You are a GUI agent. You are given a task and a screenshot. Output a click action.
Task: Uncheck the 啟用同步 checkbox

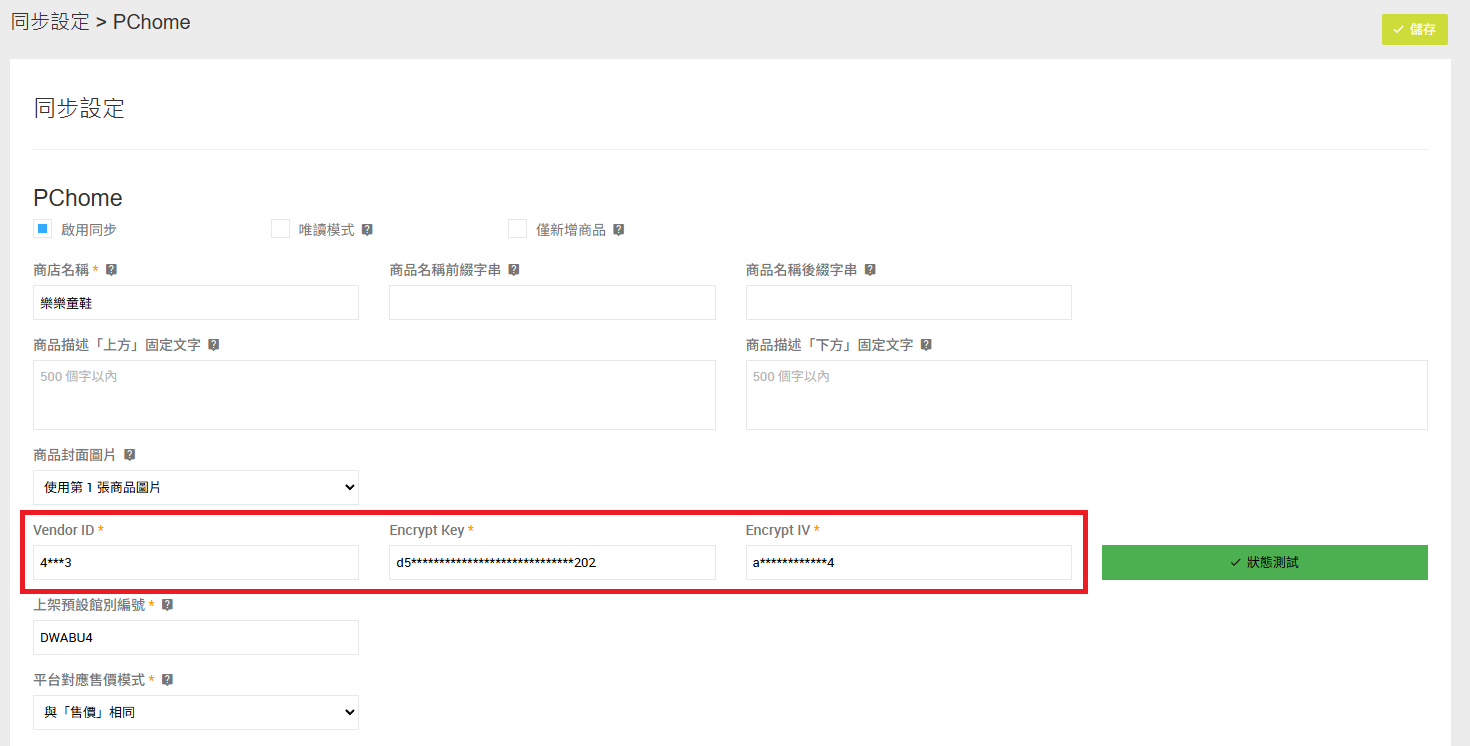[x=42, y=229]
